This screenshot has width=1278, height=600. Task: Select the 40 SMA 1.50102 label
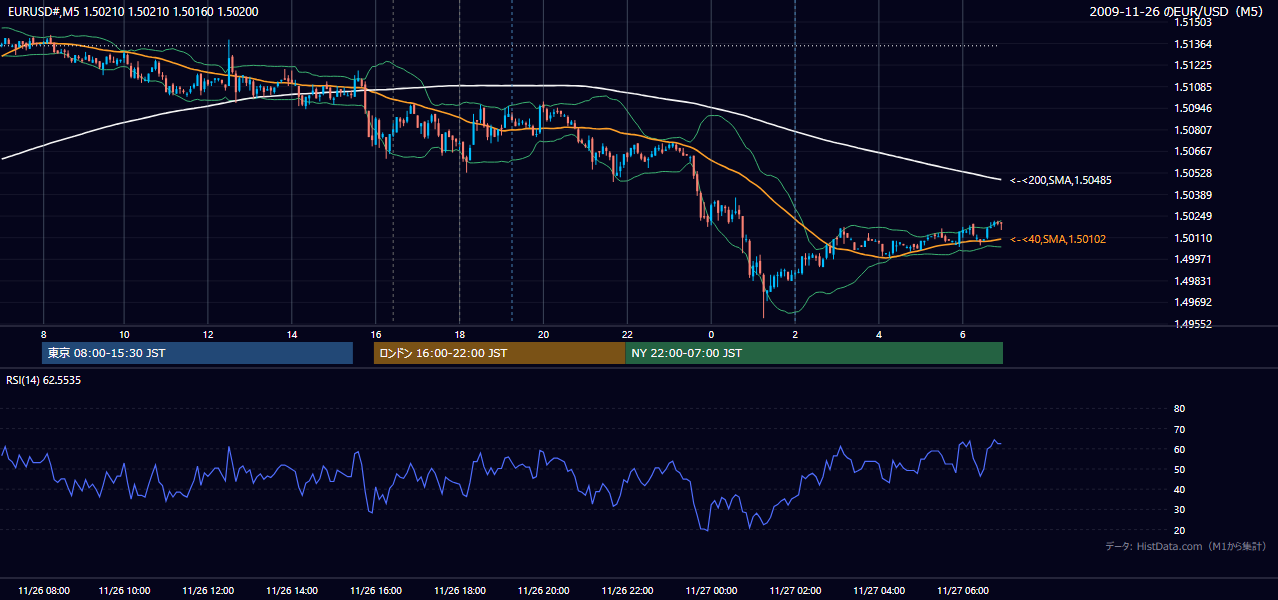click(1057, 239)
